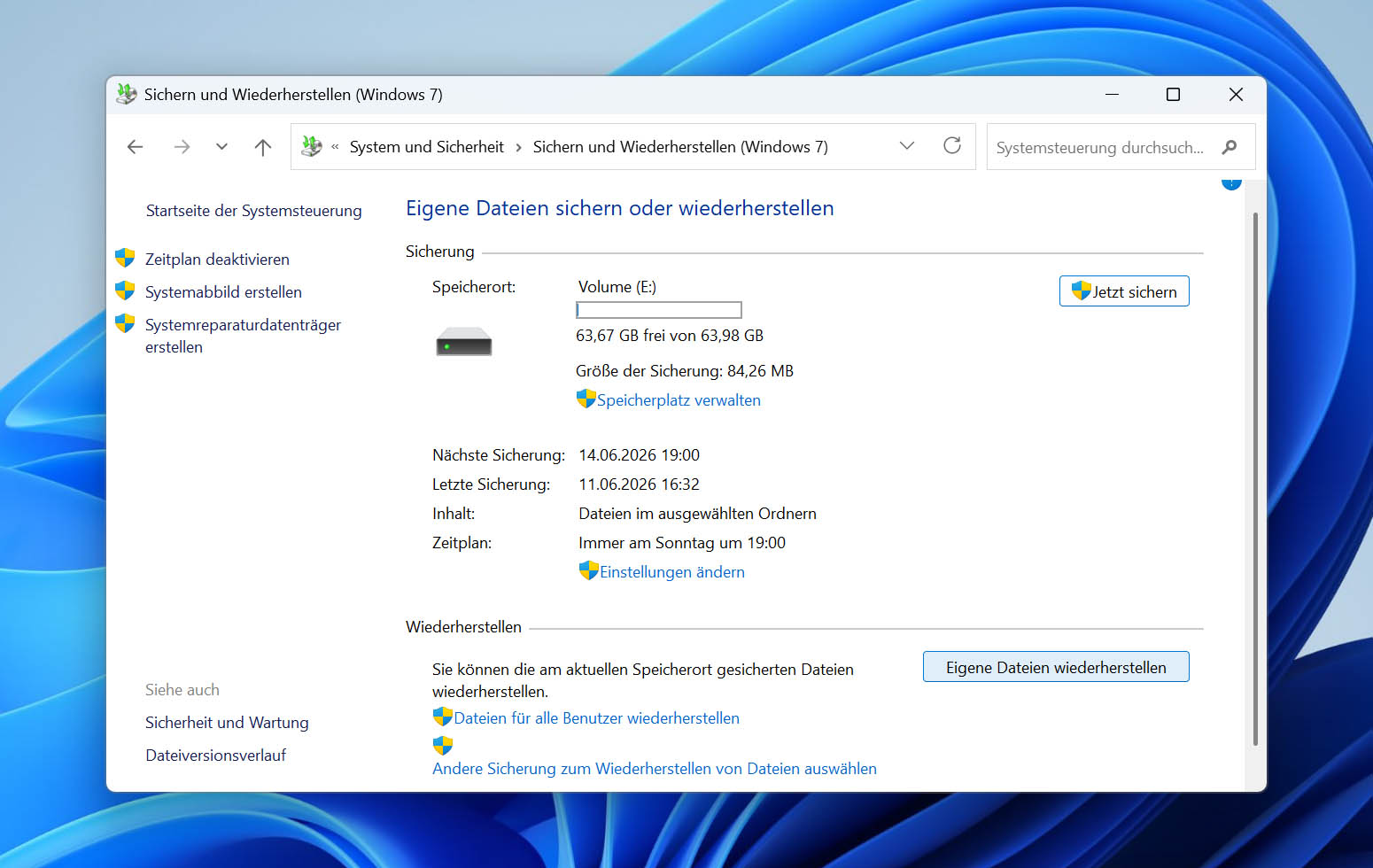
Task: Click text Dateien im ausgewählten Ordnern
Action: pyautogui.click(x=697, y=514)
